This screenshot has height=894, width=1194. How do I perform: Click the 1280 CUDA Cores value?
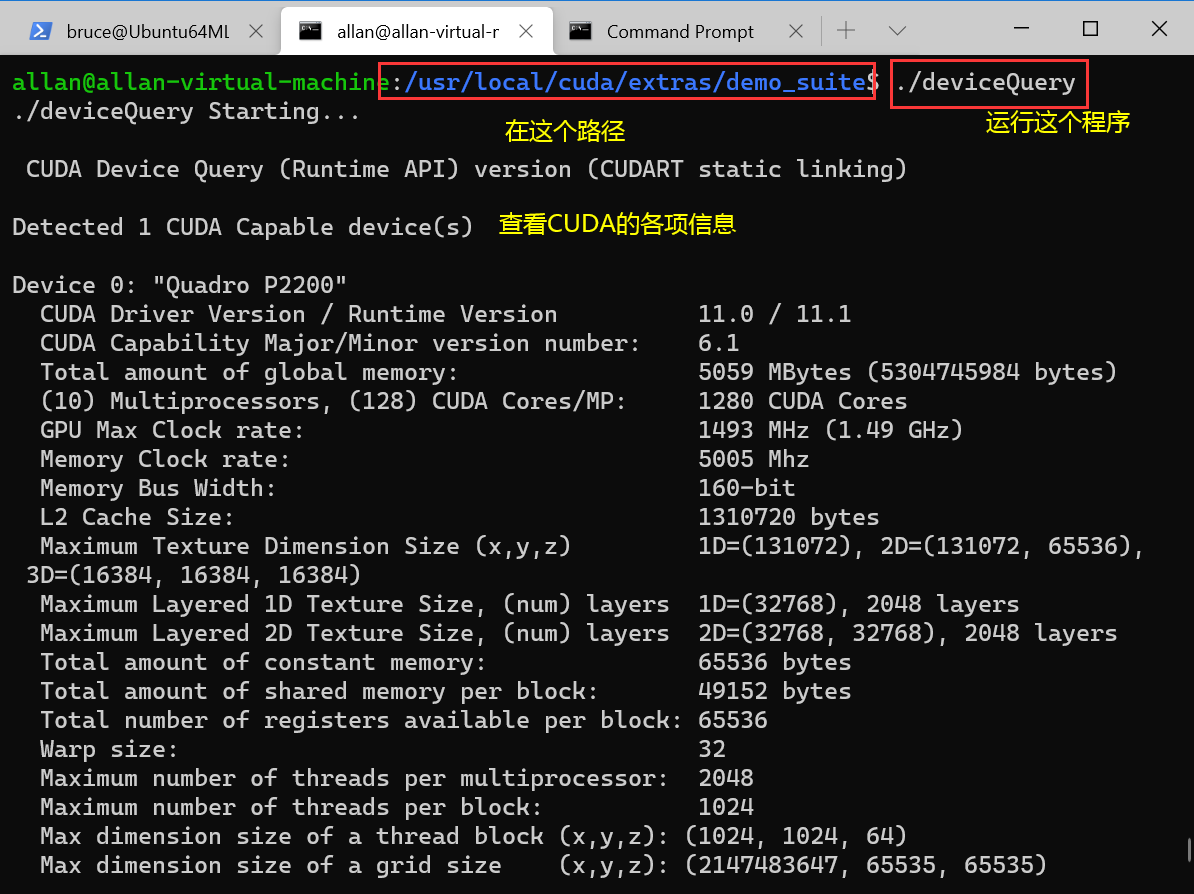[803, 401]
